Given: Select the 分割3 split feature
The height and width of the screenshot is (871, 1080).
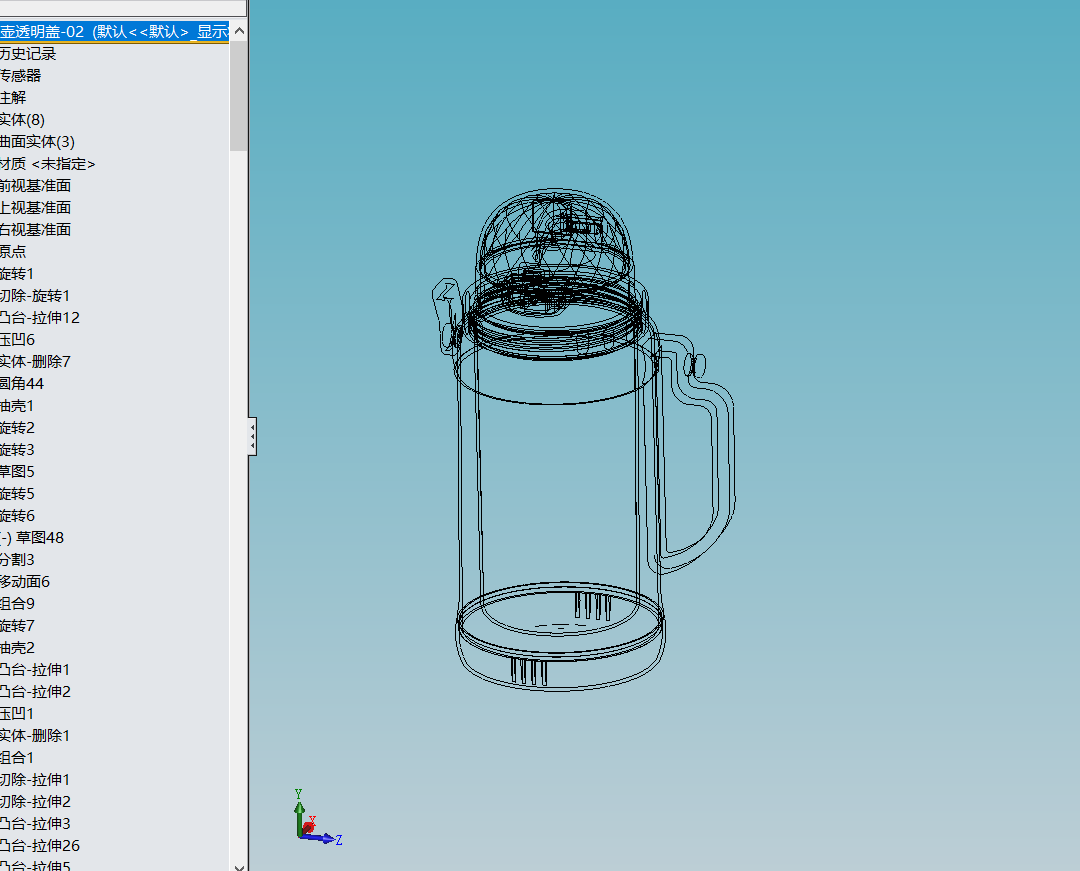Looking at the screenshot, I should (17, 560).
